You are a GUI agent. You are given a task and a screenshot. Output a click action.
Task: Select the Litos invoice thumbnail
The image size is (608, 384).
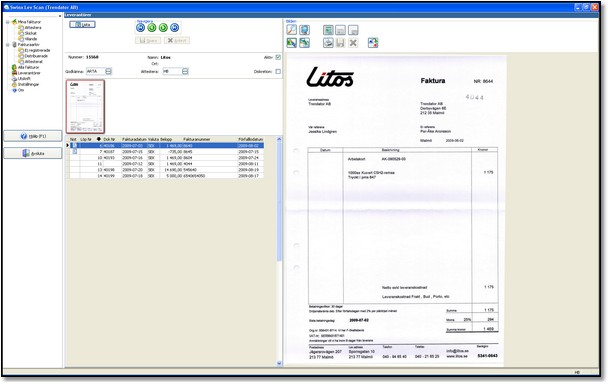tap(85, 107)
